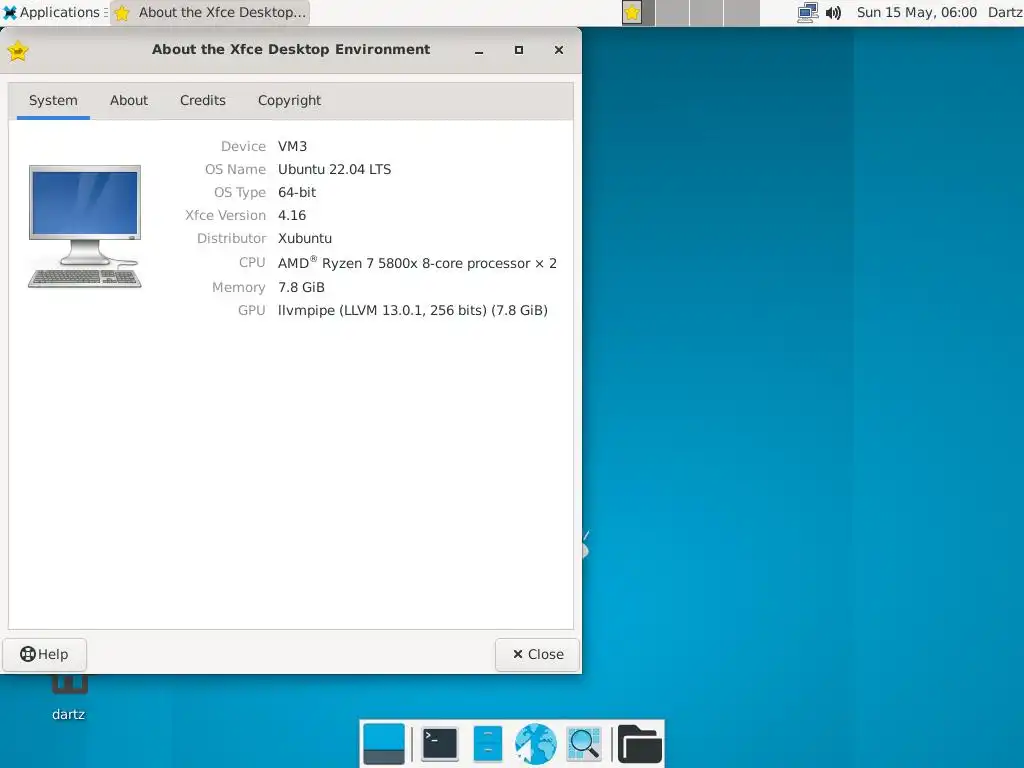1024x768 pixels.
Task: Open the home folder dock icon
Action: (639, 744)
